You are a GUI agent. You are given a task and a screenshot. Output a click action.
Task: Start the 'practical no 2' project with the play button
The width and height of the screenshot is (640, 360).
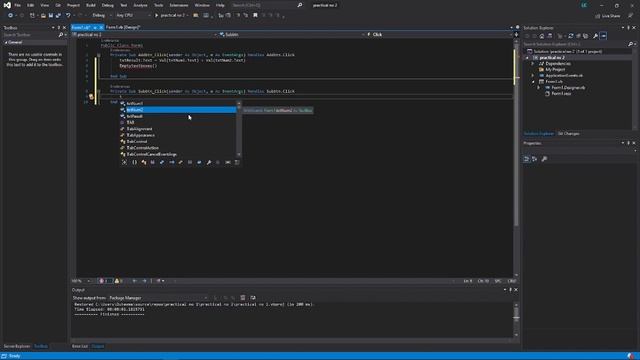click(x=169, y=16)
